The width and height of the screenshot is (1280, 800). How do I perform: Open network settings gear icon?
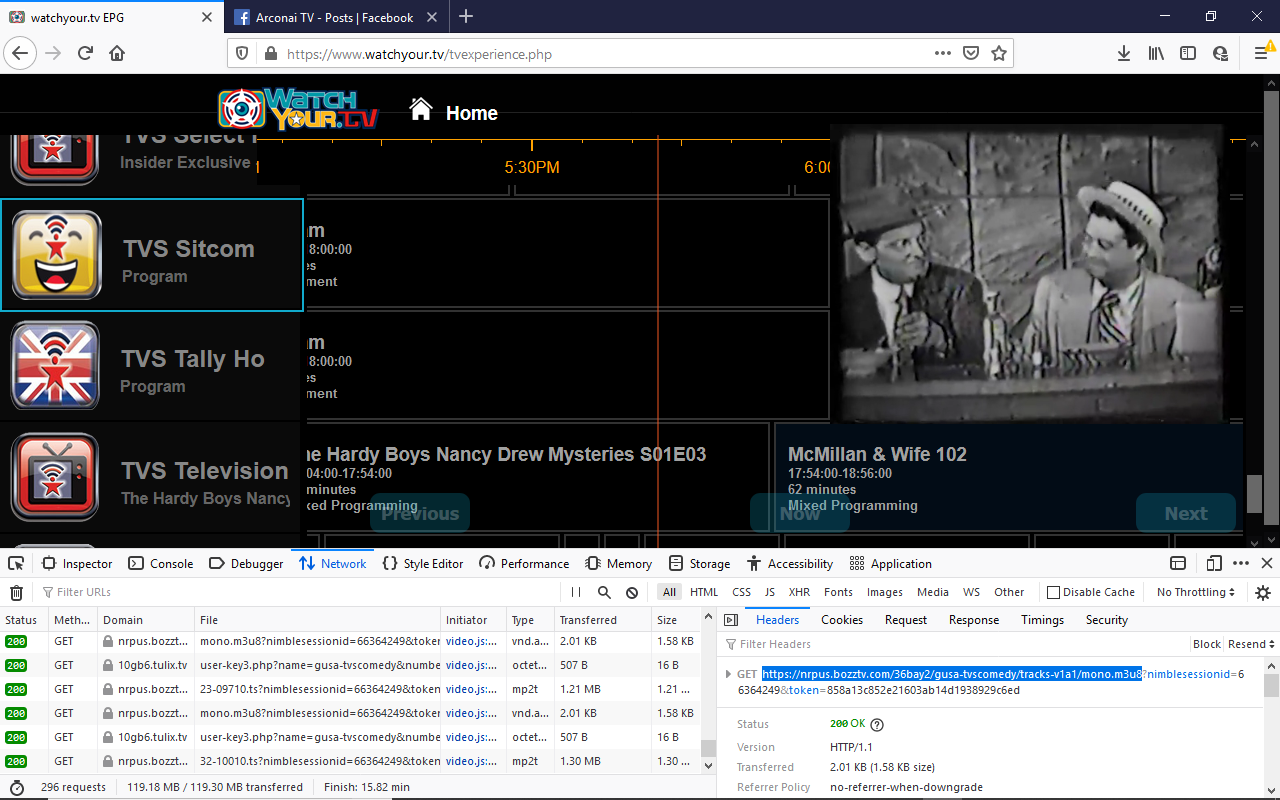tap(1263, 592)
